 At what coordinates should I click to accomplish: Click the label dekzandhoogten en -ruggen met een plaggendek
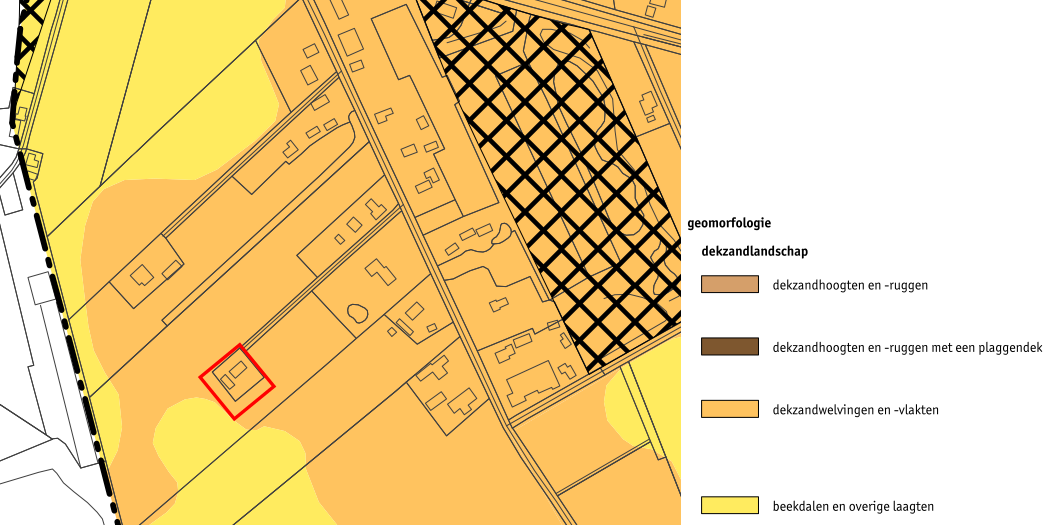click(x=907, y=347)
